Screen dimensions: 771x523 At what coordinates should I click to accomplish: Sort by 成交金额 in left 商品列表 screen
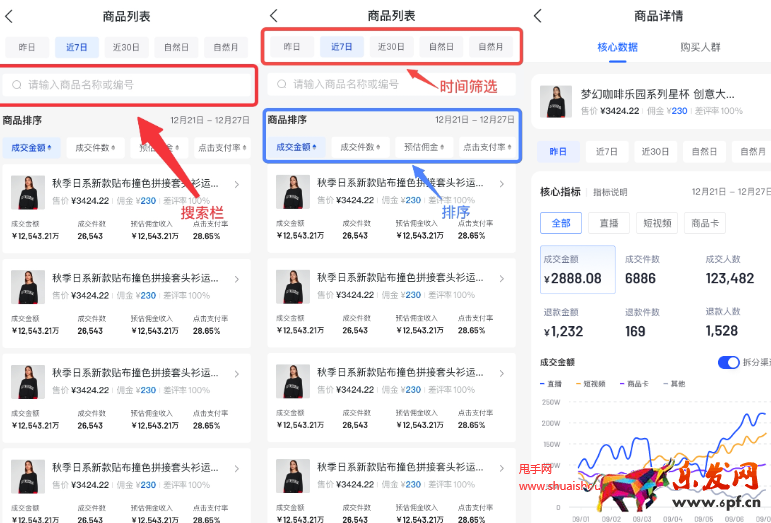(31, 147)
